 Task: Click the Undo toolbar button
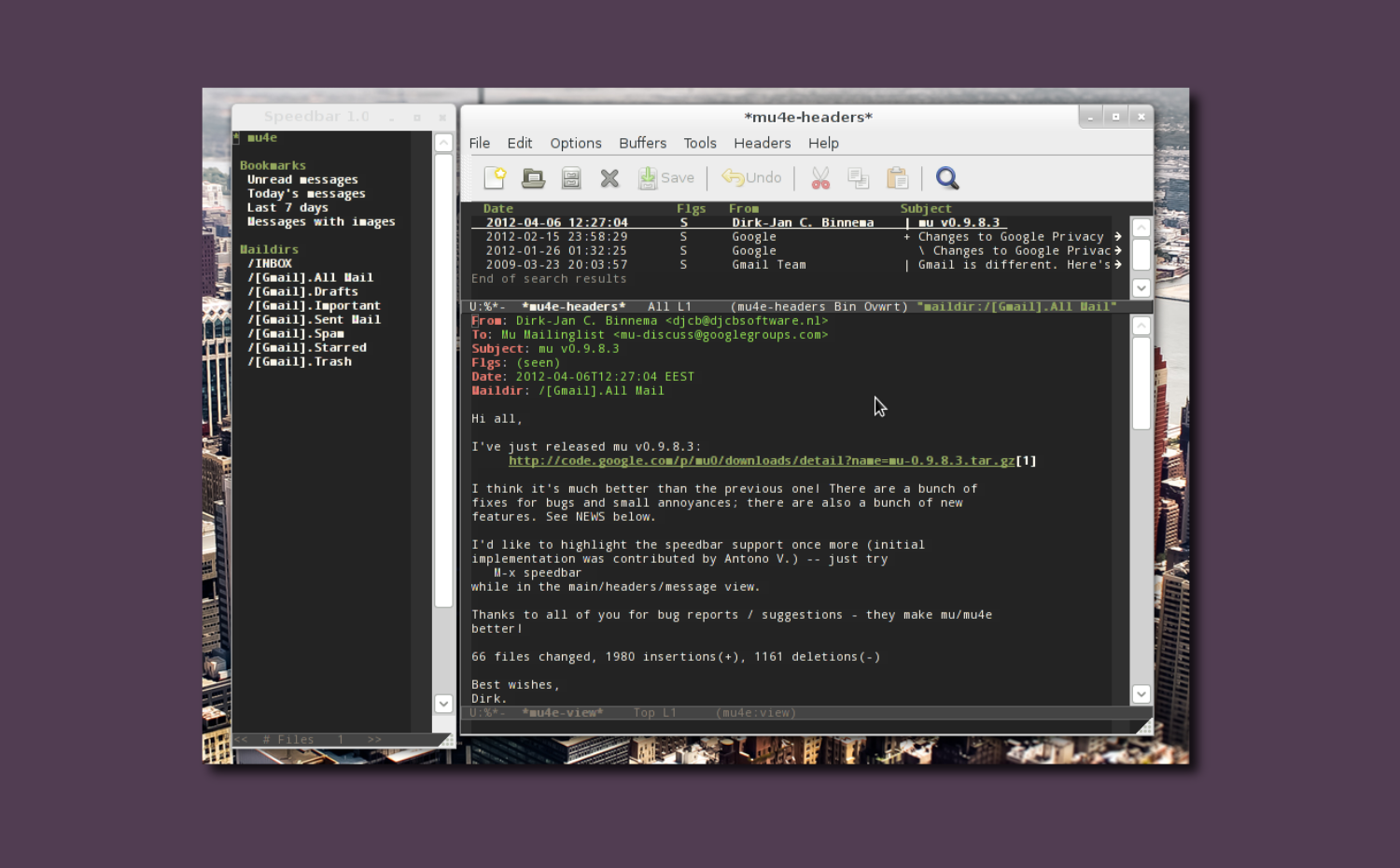[751, 177]
